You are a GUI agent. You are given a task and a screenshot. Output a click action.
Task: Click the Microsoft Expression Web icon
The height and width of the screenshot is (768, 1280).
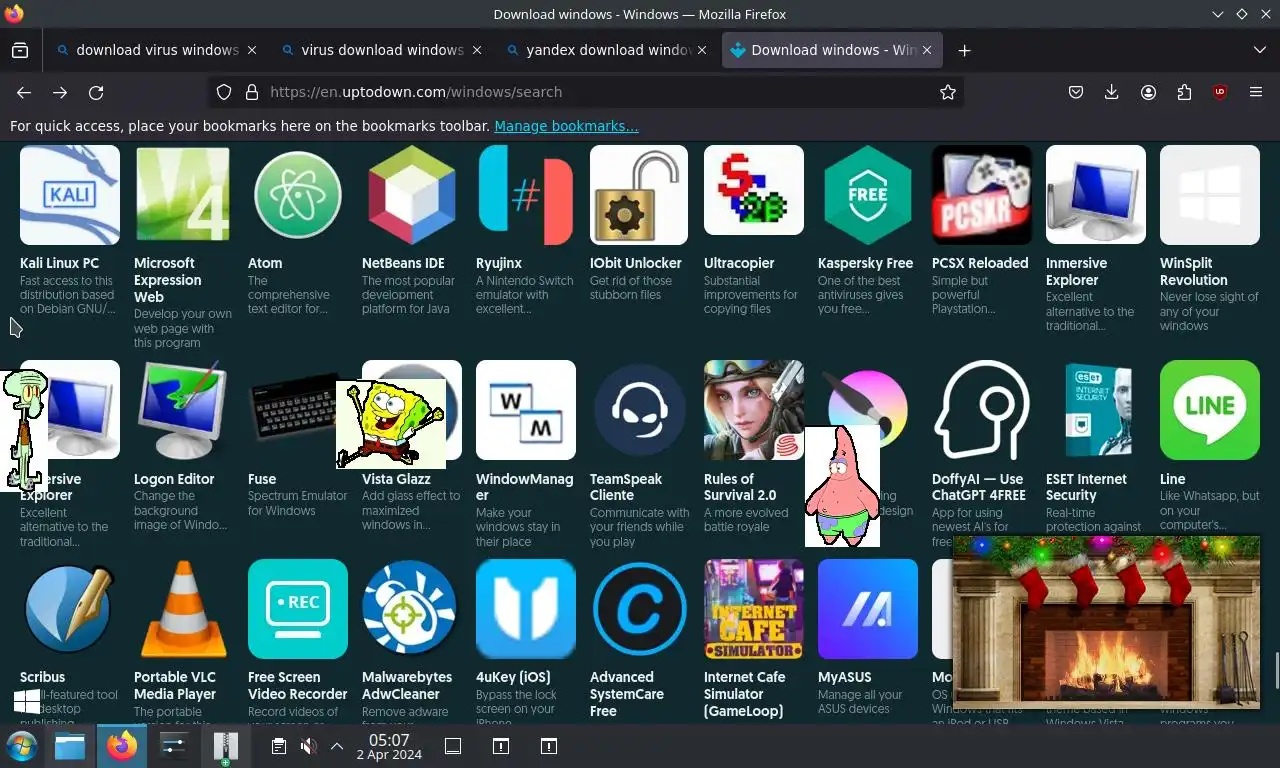tap(184, 195)
